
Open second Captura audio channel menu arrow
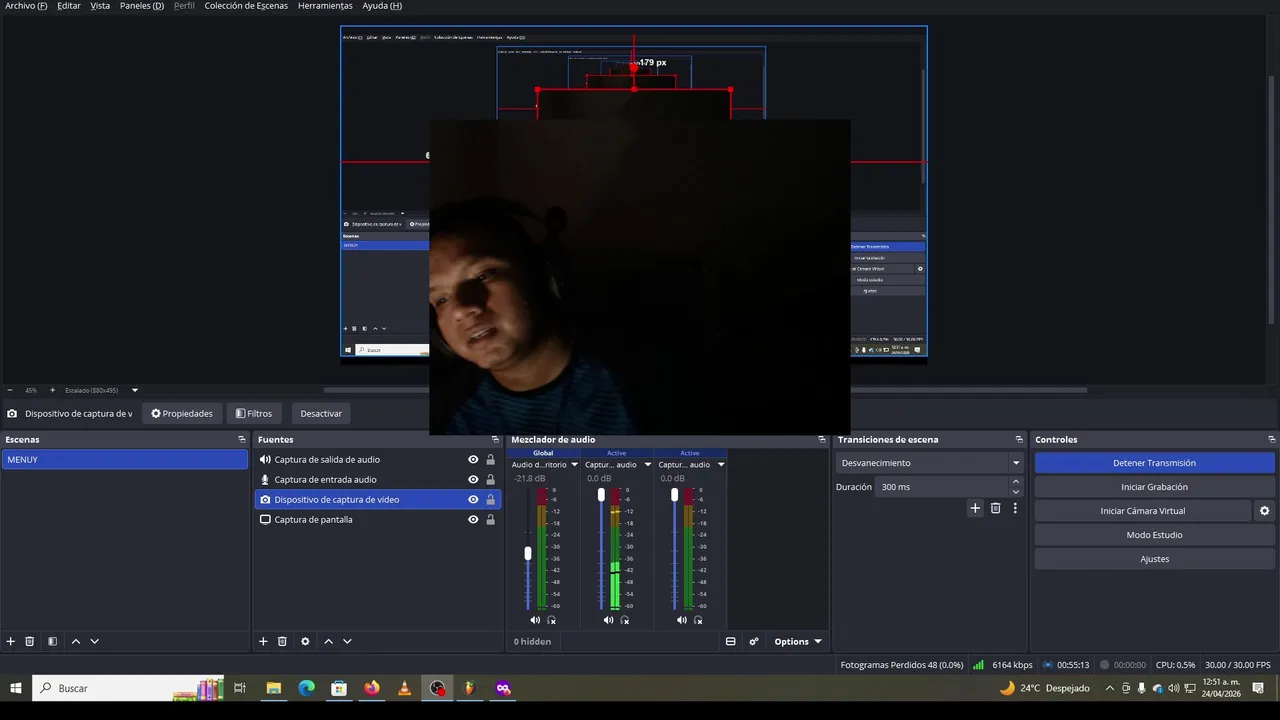[647, 465]
